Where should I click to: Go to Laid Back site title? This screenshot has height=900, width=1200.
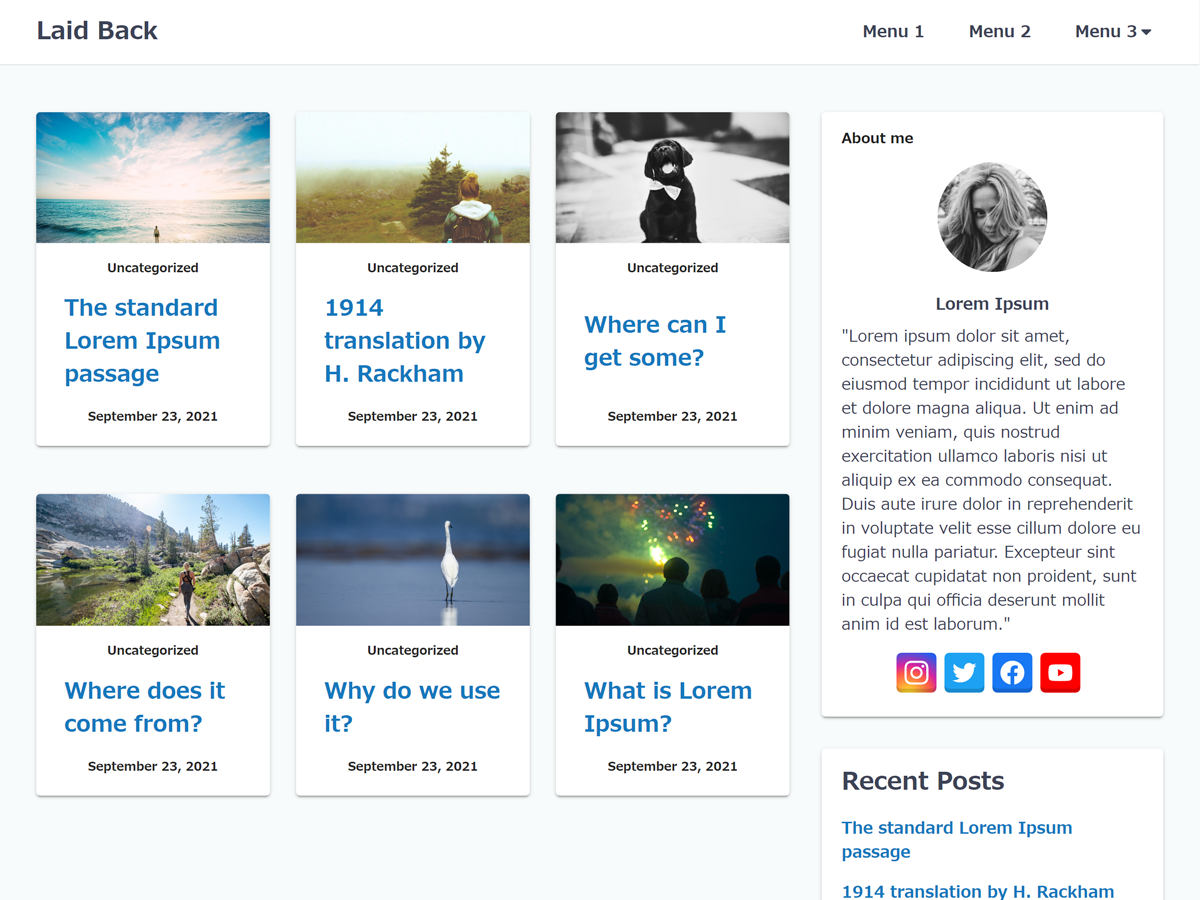tap(97, 31)
